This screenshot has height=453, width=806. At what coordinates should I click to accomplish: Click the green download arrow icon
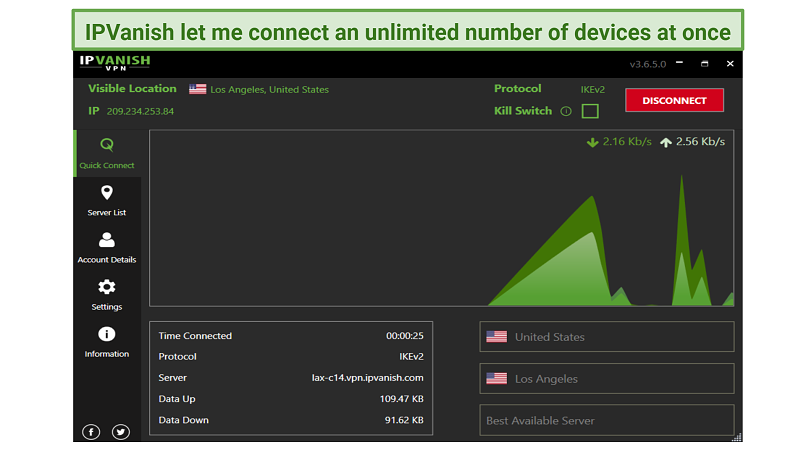tap(593, 142)
